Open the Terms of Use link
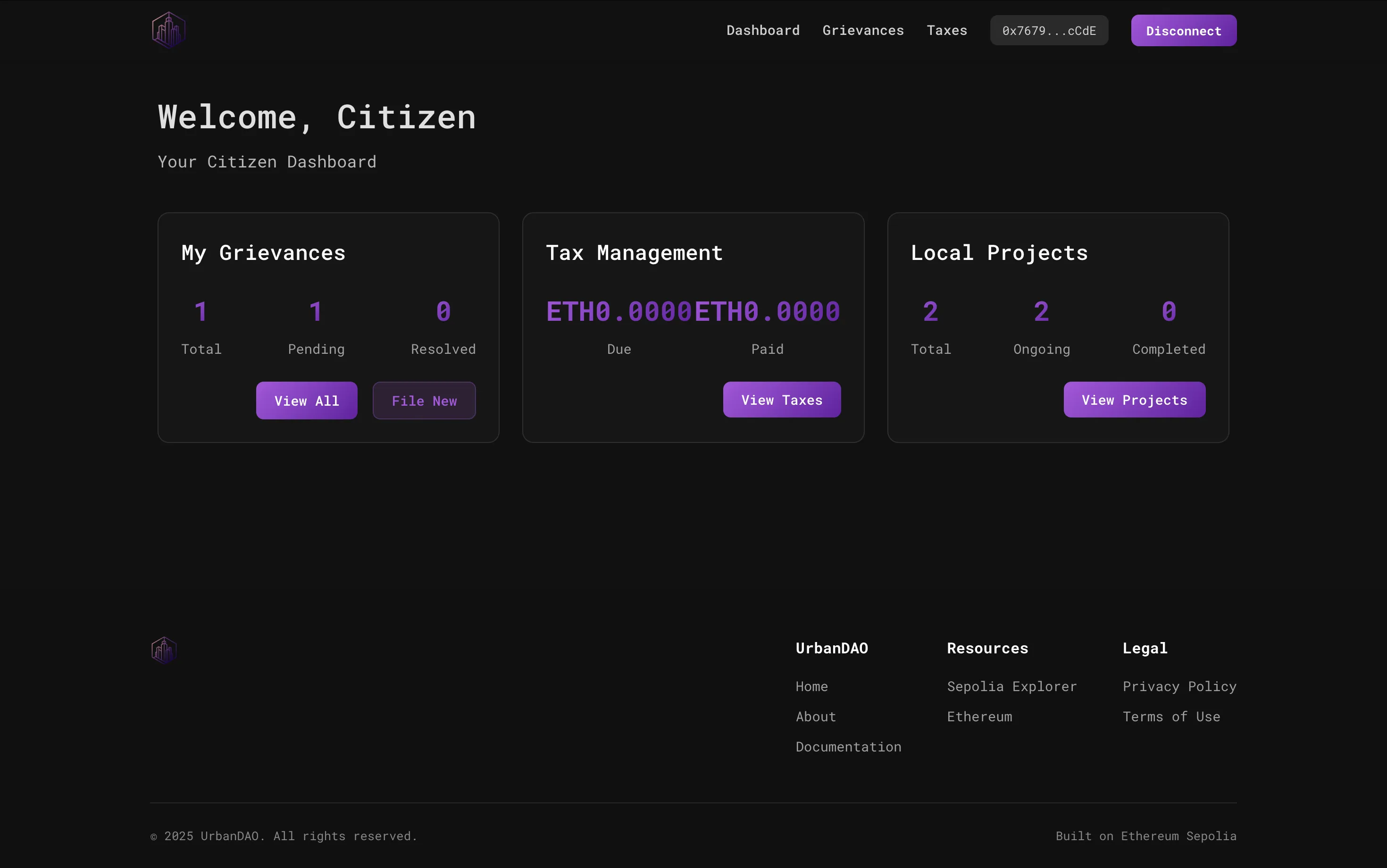Screen dimensions: 1387x868 click(1170, 717)
